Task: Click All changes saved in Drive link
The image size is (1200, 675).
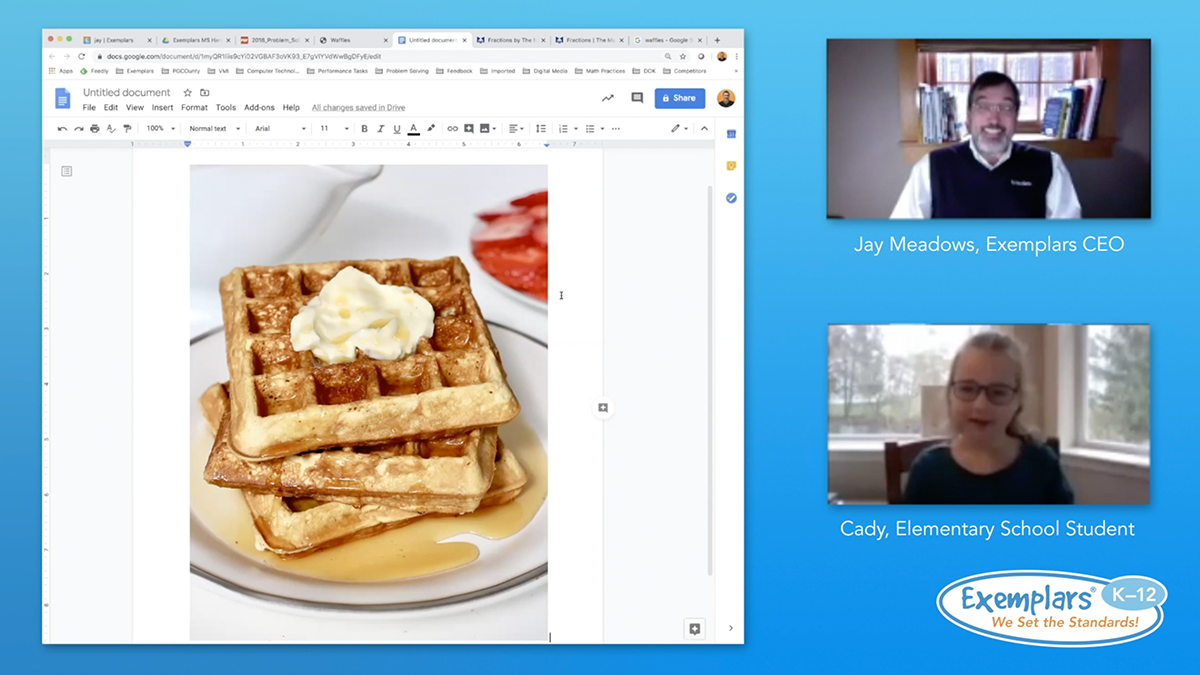Action: coord(358,108)
